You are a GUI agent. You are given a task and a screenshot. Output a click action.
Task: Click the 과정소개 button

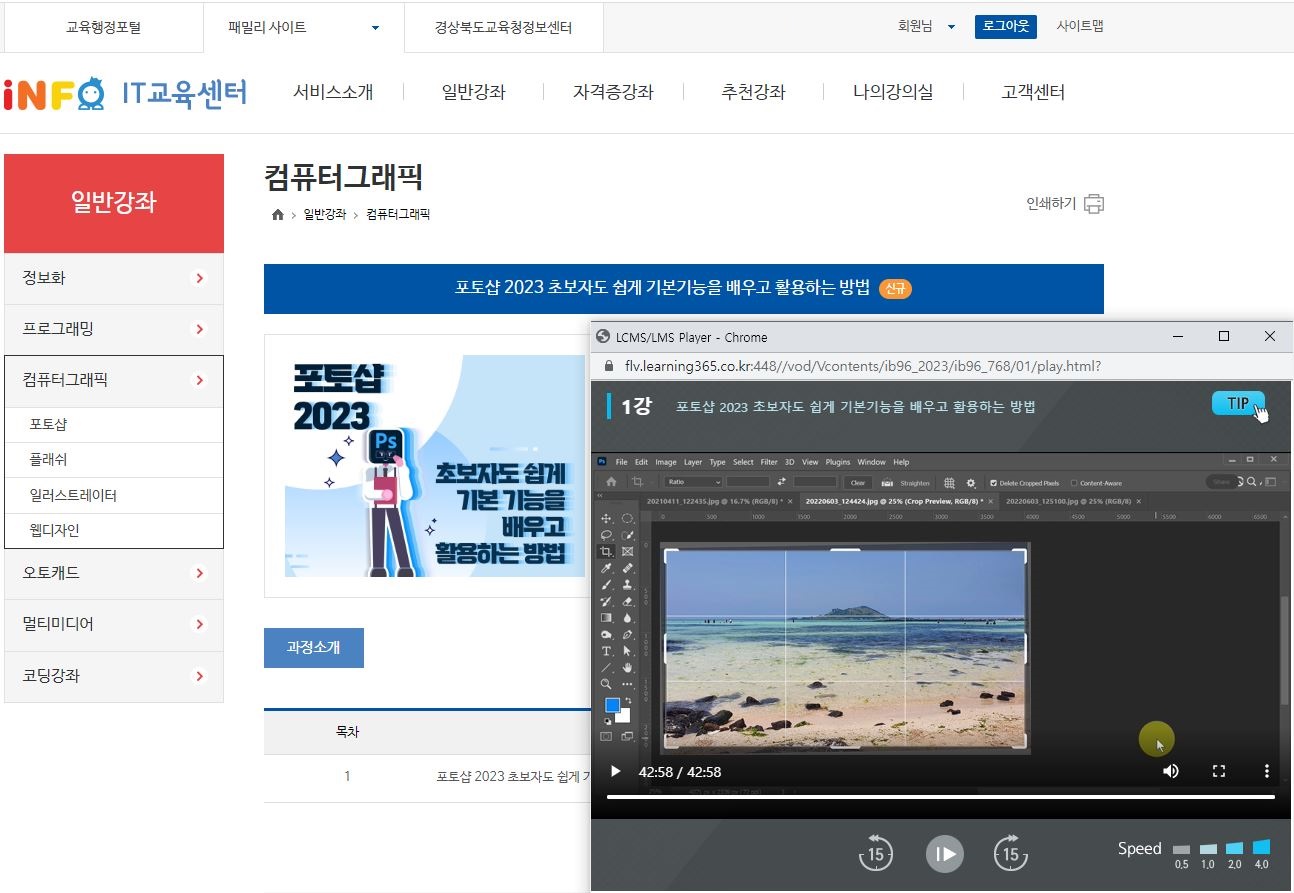pyautogui.click(x=314, y=648)
